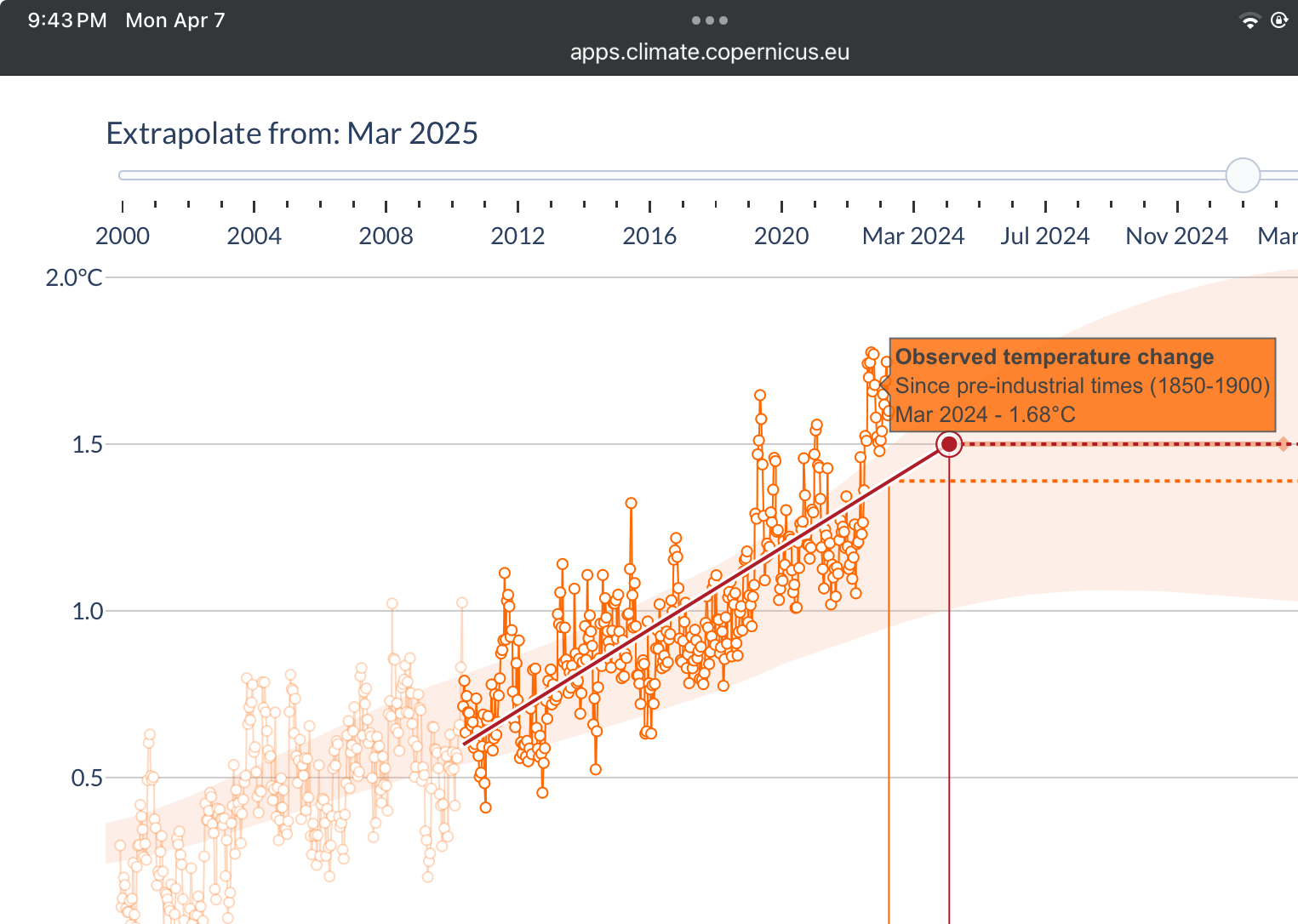Click the slider label Jul 2024

(x=1045, y=236)
